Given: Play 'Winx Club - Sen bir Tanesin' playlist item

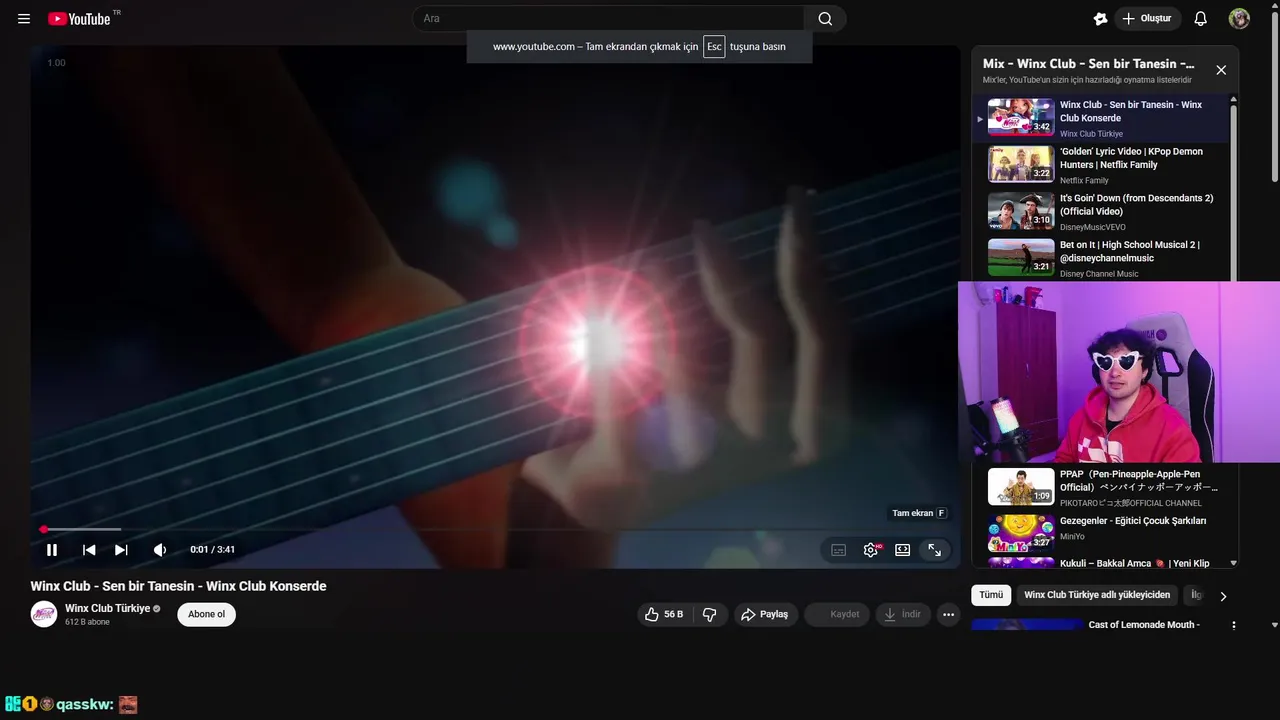Looking at the screenshot, I should [1101, 118].
